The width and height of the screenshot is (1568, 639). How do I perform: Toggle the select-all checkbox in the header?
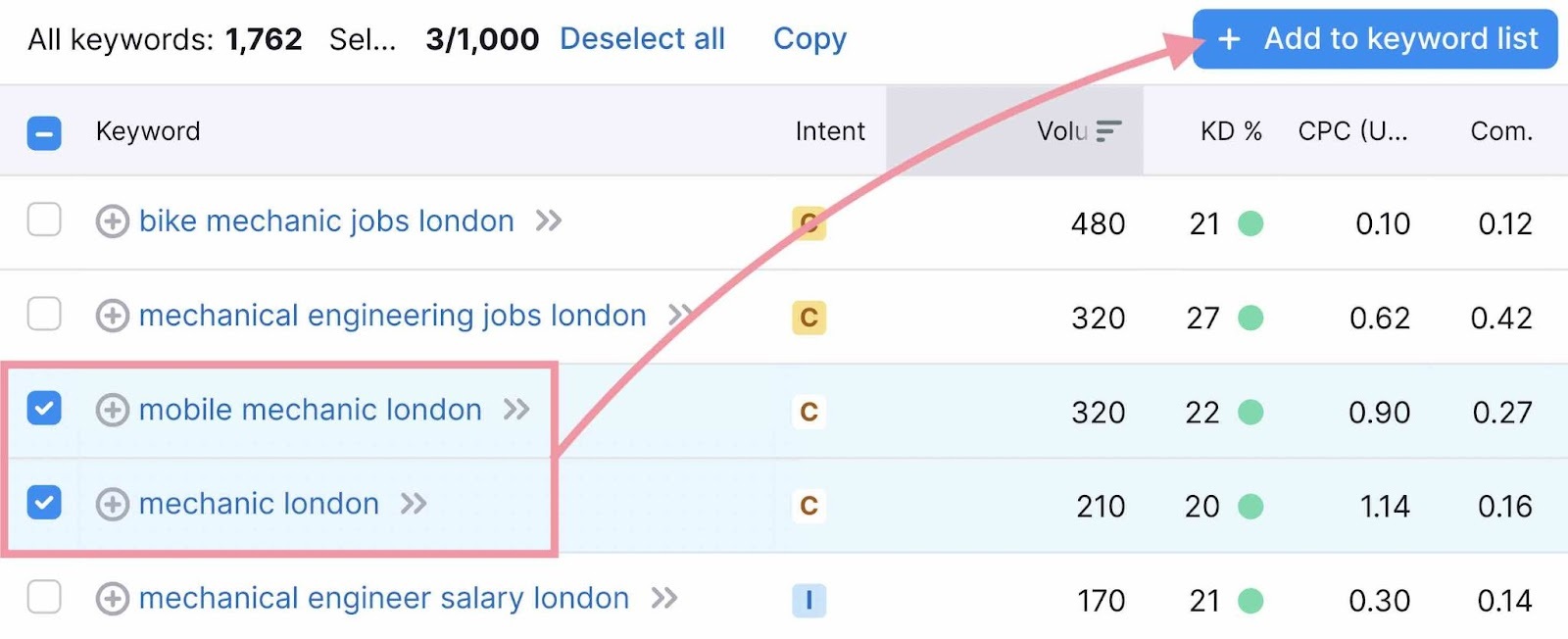tap(43, 131)
